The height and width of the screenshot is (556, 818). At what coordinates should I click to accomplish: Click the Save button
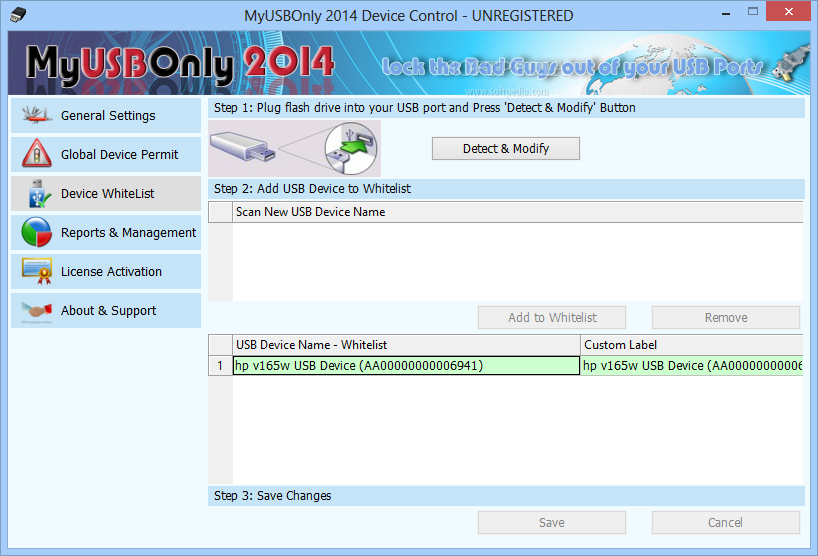point(552,523)
